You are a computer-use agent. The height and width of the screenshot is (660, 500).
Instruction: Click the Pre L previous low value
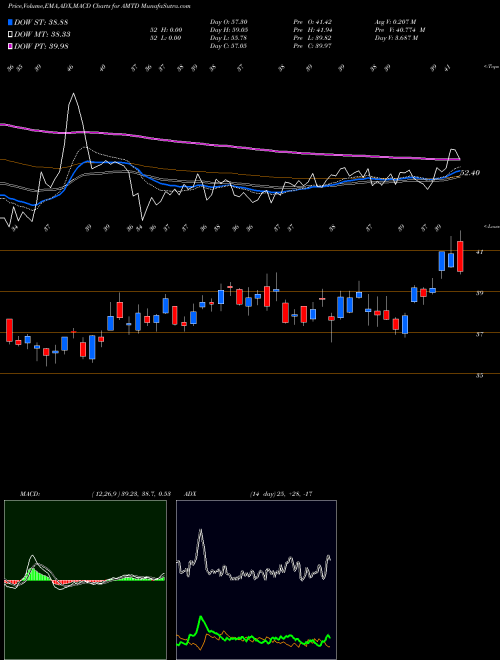pyautogui.click(x=322, y=38)
